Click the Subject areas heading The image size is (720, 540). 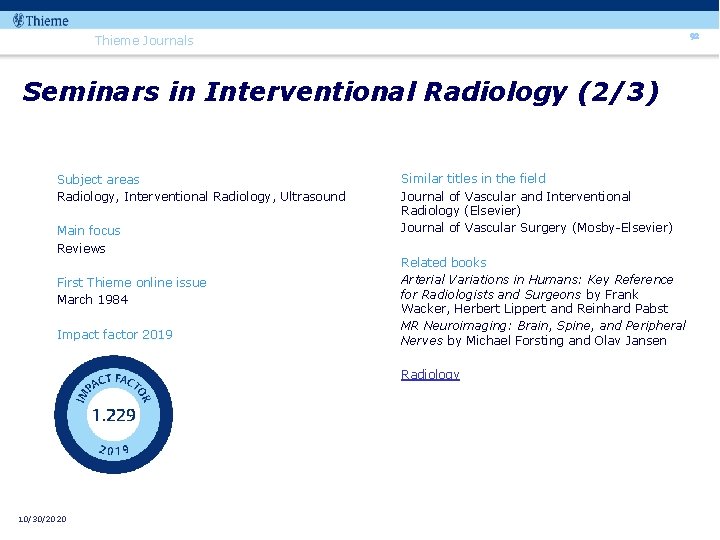click(x=98, y=179)
